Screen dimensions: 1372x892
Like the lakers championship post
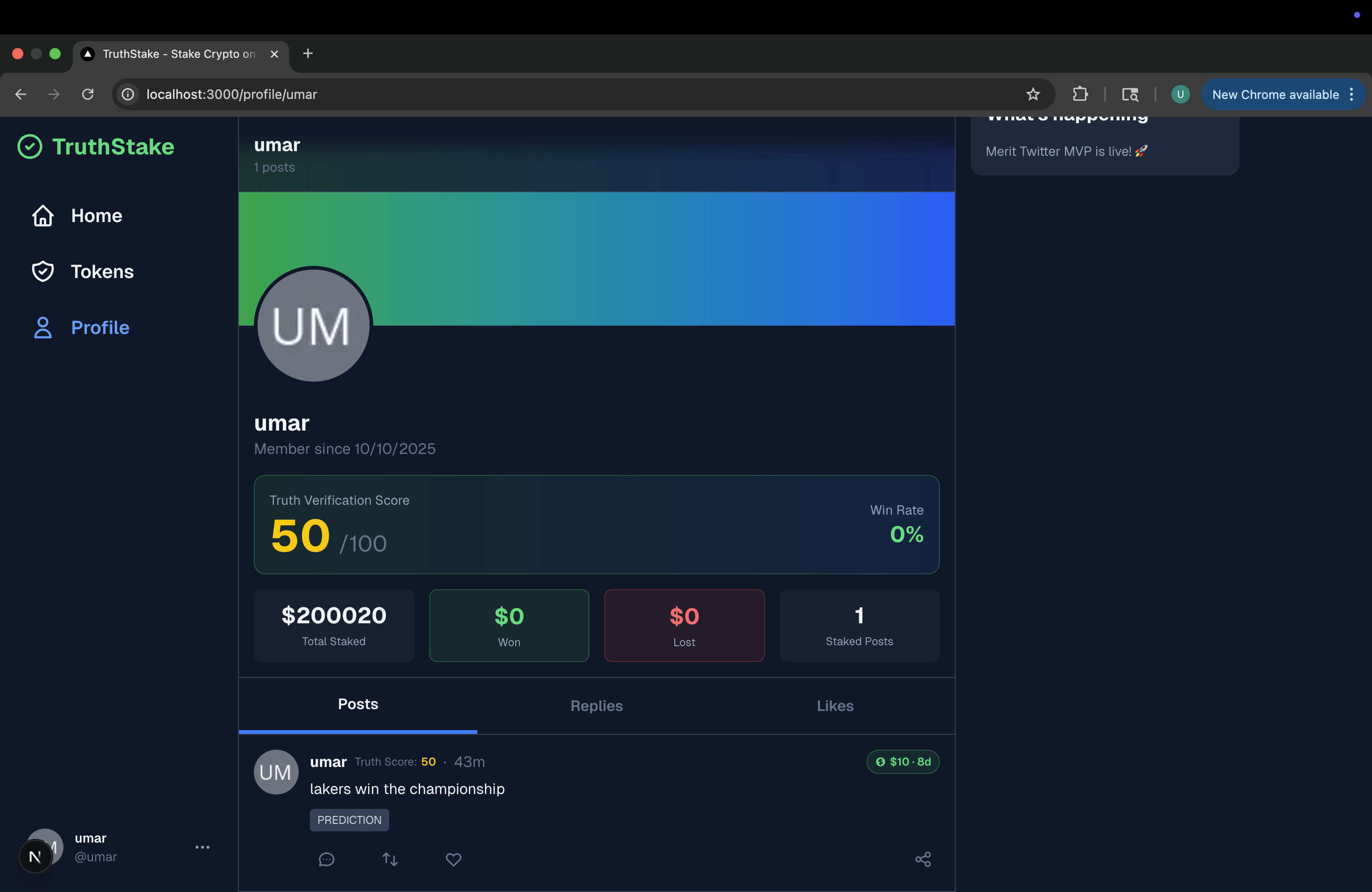(x=454, y=859)
